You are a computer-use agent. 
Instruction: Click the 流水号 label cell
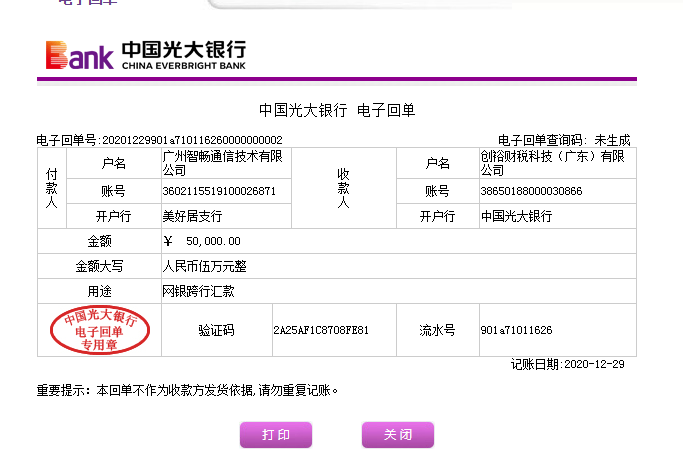438,330
